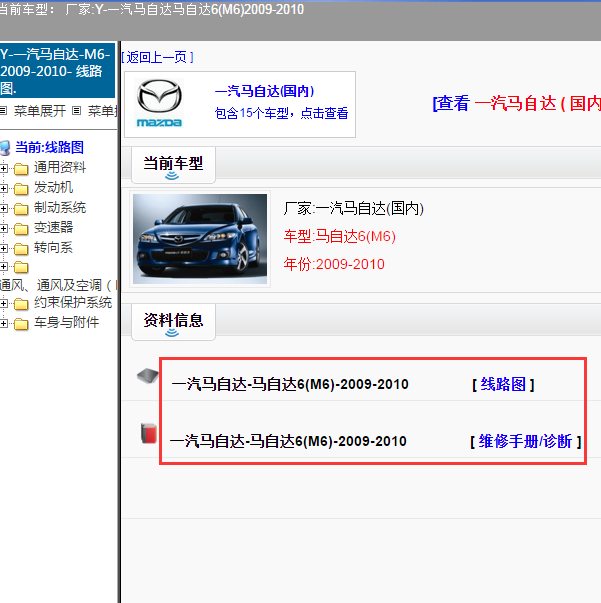
Task: Open the 一汽马自达(国内) brand link
Action: [264, 91]
